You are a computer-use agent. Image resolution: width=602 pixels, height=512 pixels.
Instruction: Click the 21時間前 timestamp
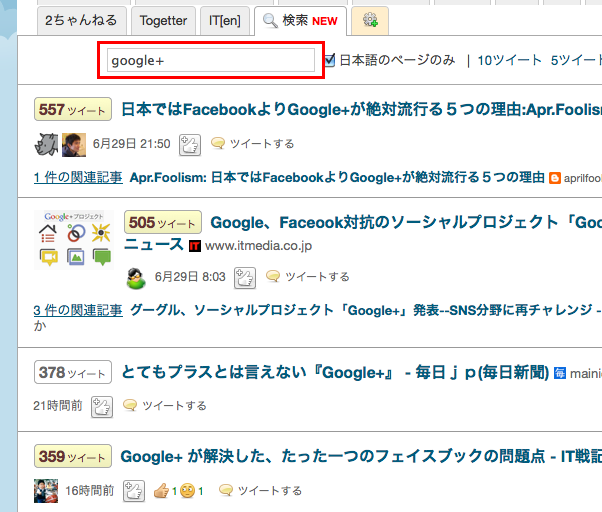coord(58,406)
